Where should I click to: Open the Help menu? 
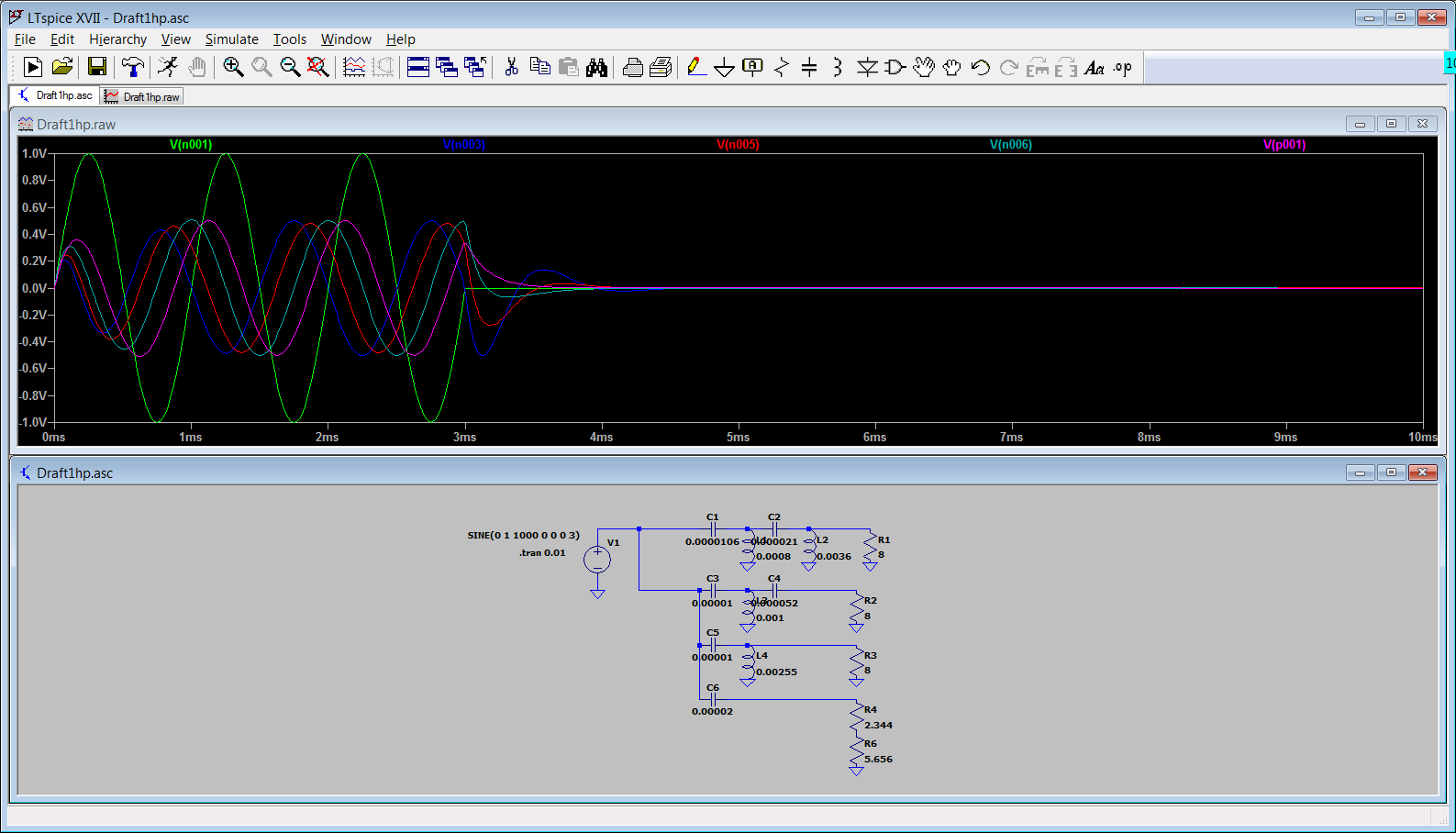(x=401, y=39)
